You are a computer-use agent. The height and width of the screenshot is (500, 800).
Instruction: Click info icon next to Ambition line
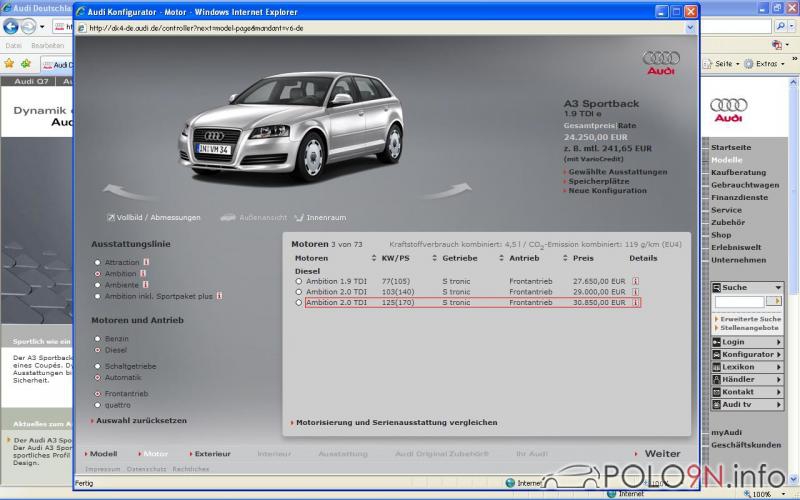(x=143, y=273)
